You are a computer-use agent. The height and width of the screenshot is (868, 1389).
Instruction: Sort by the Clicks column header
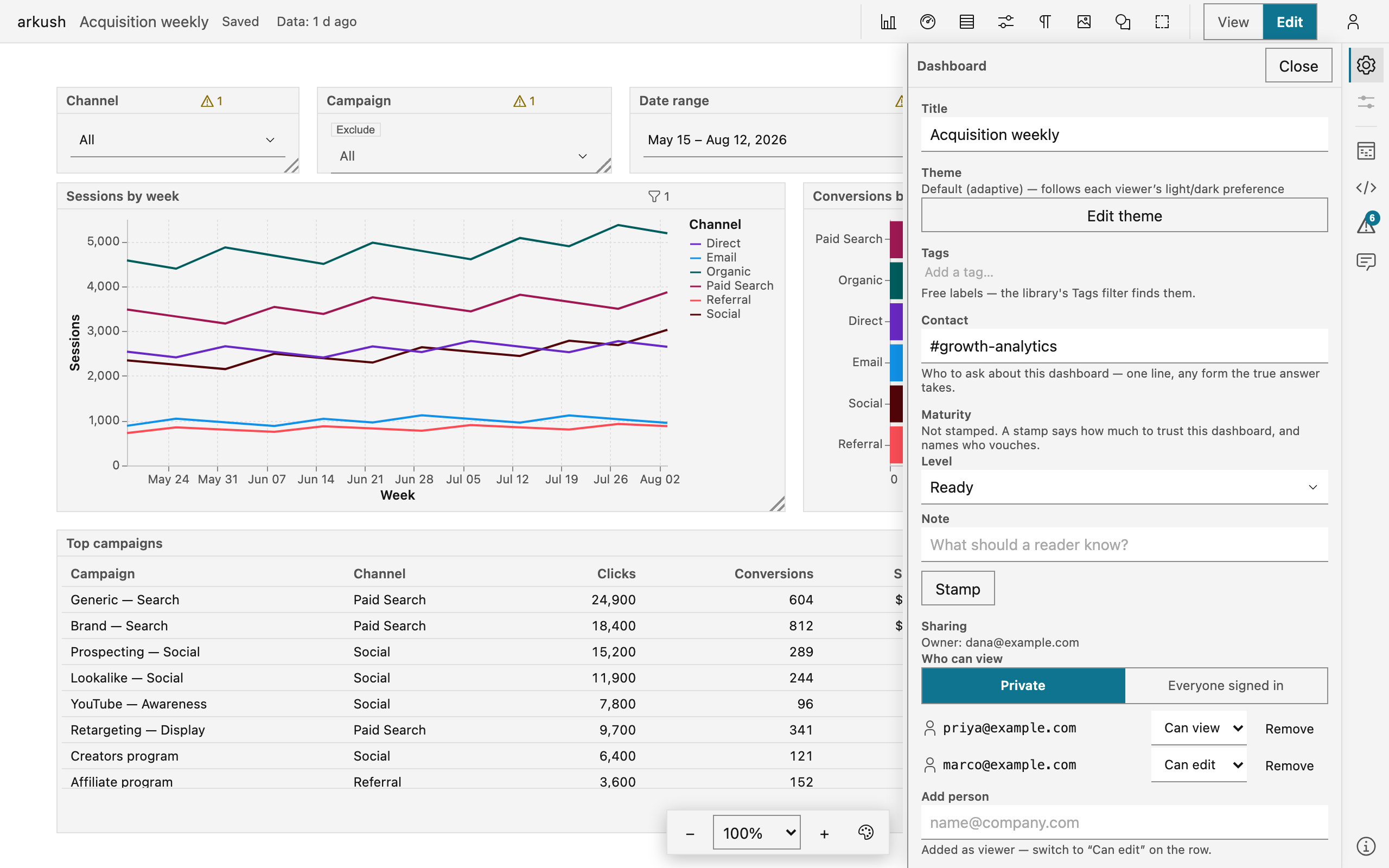(x=616, y=573)
